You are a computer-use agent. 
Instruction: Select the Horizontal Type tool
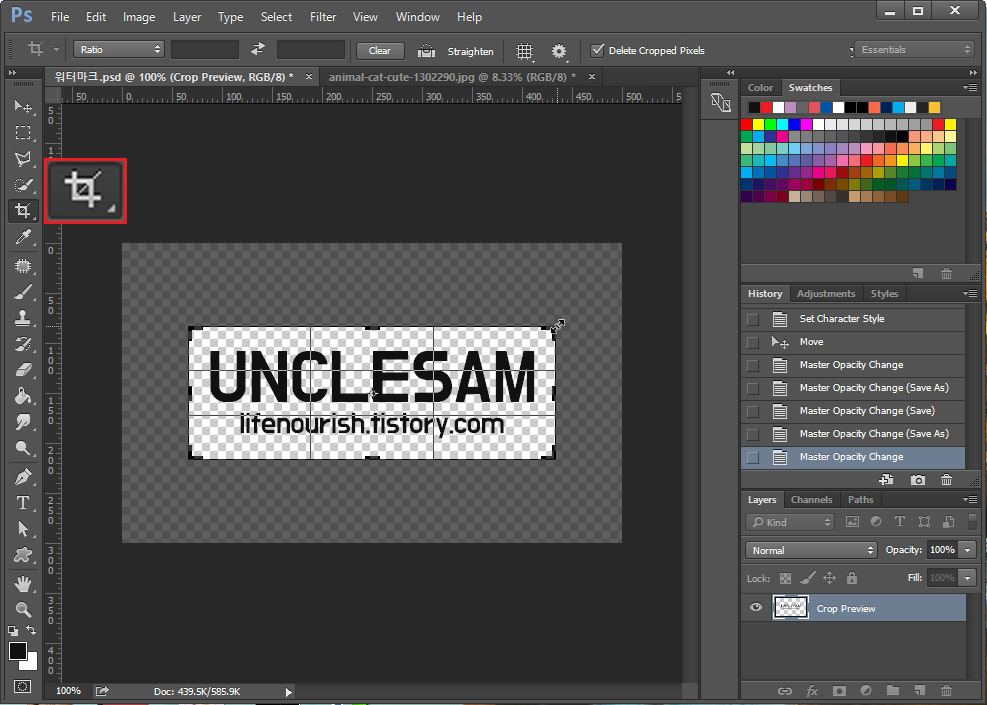pos(23,503)
